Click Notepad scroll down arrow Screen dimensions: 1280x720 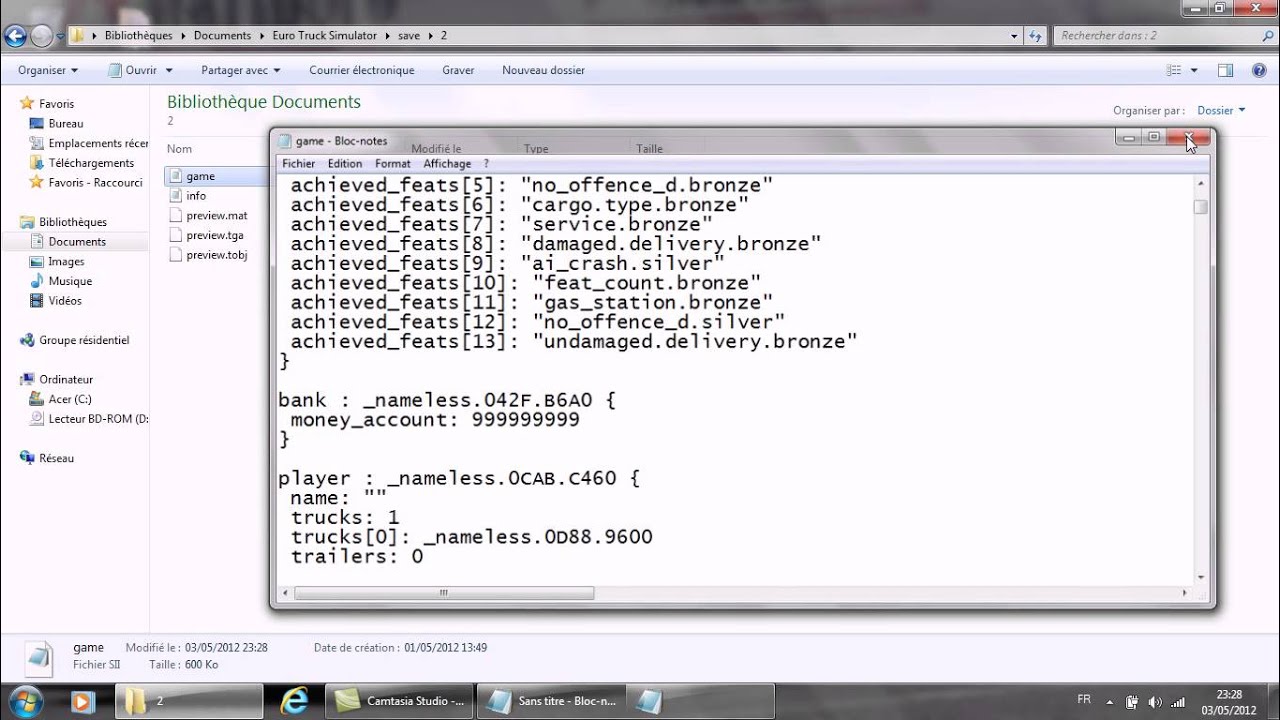1201,576
